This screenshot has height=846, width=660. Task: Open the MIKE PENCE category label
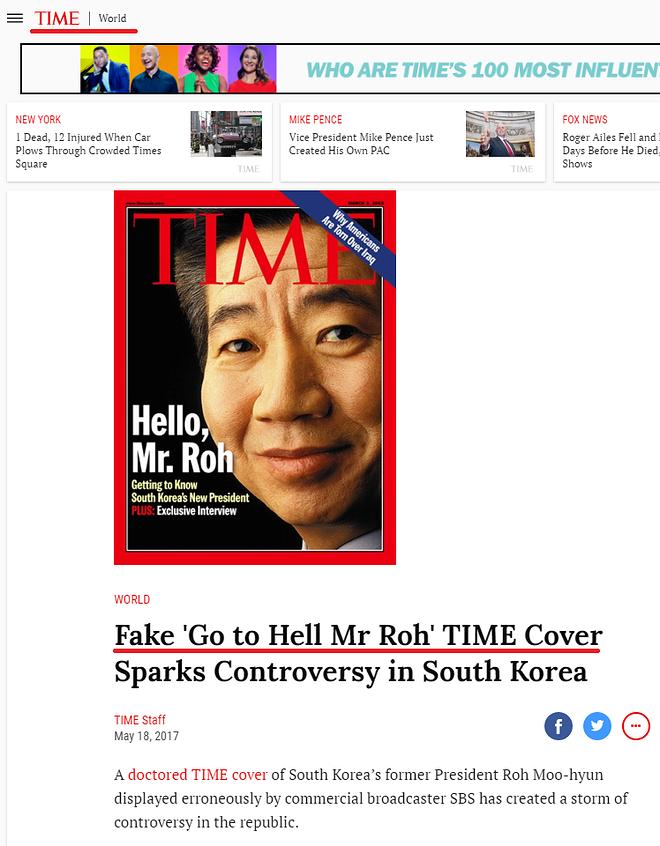pyautogui.click(x=316, y=119)
